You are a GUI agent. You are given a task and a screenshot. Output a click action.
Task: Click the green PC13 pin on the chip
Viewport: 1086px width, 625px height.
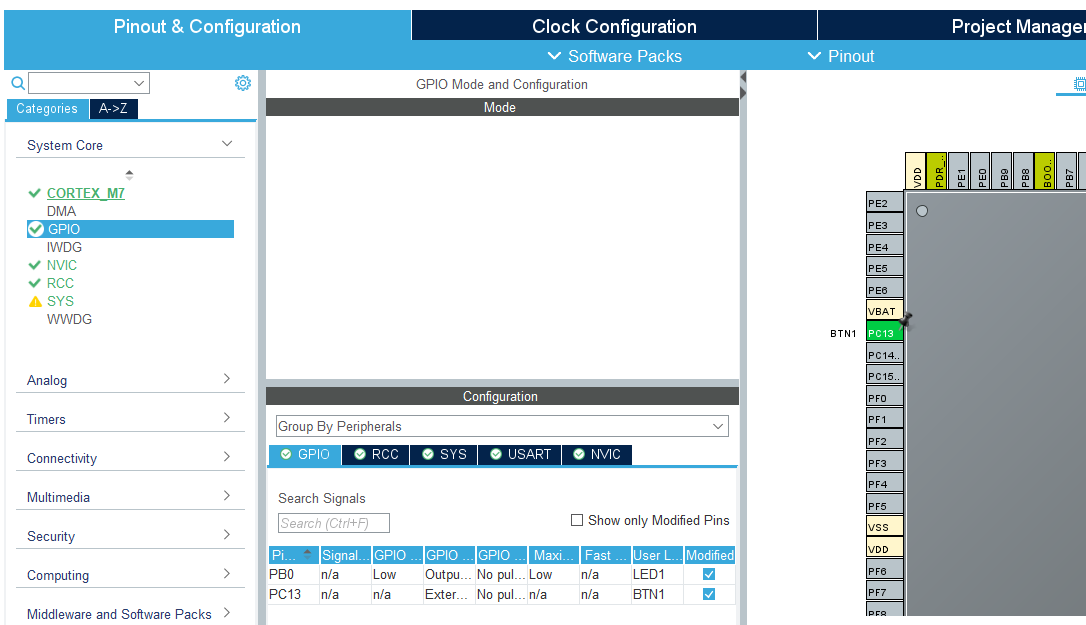(884, 333)
